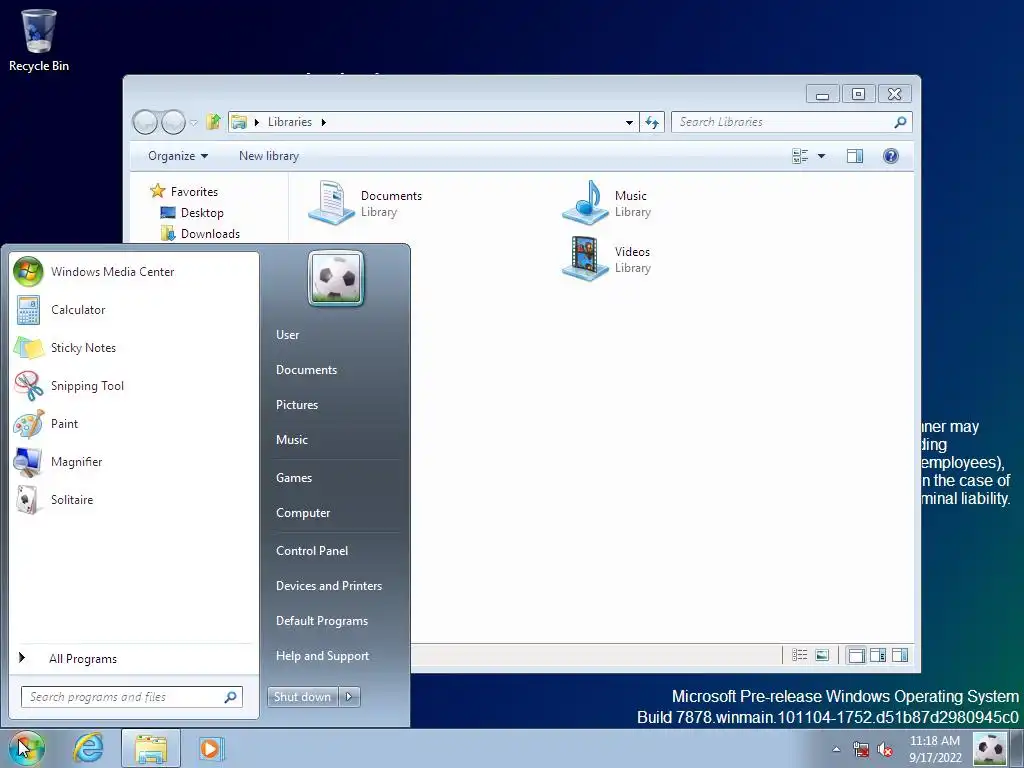
Task: Show hidden tray icons arrow
Action: click(837, 749)
